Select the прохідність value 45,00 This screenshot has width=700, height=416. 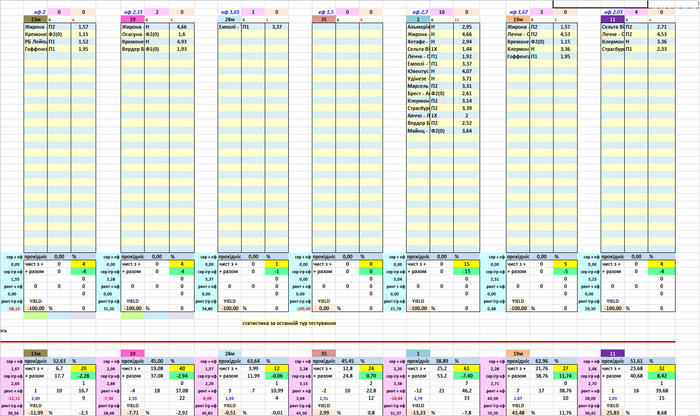157,361
